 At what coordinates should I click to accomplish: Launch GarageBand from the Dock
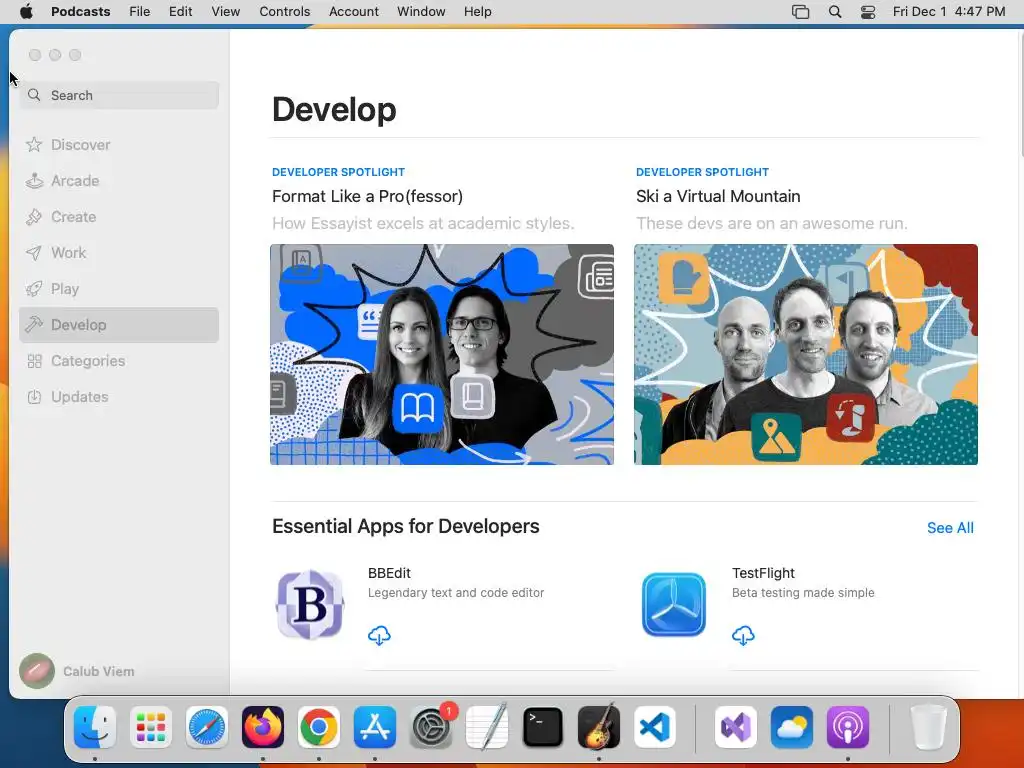pyautogui.click(x=599, y=727)
